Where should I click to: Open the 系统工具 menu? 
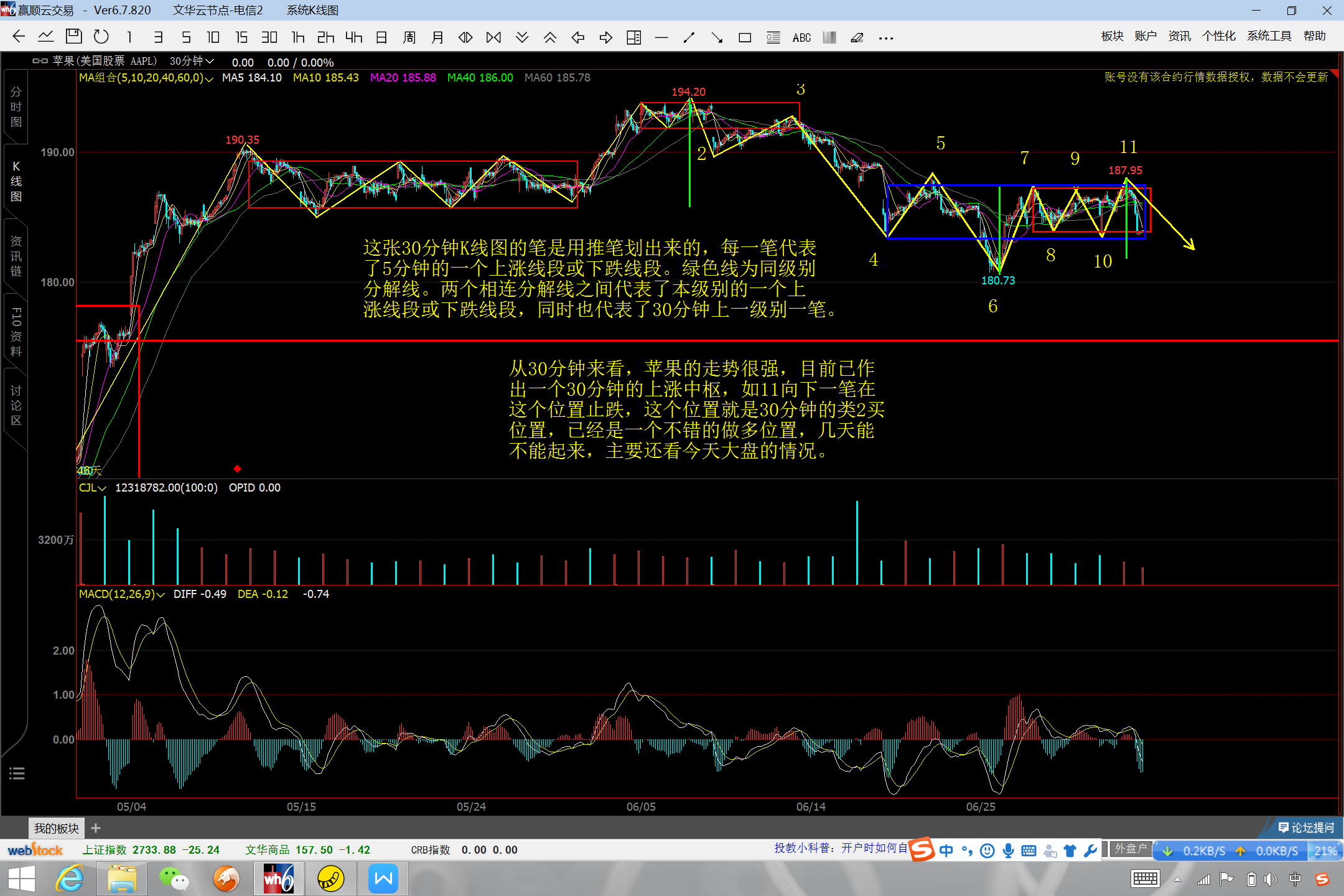pyautogui.click(x=1269, y=36)
